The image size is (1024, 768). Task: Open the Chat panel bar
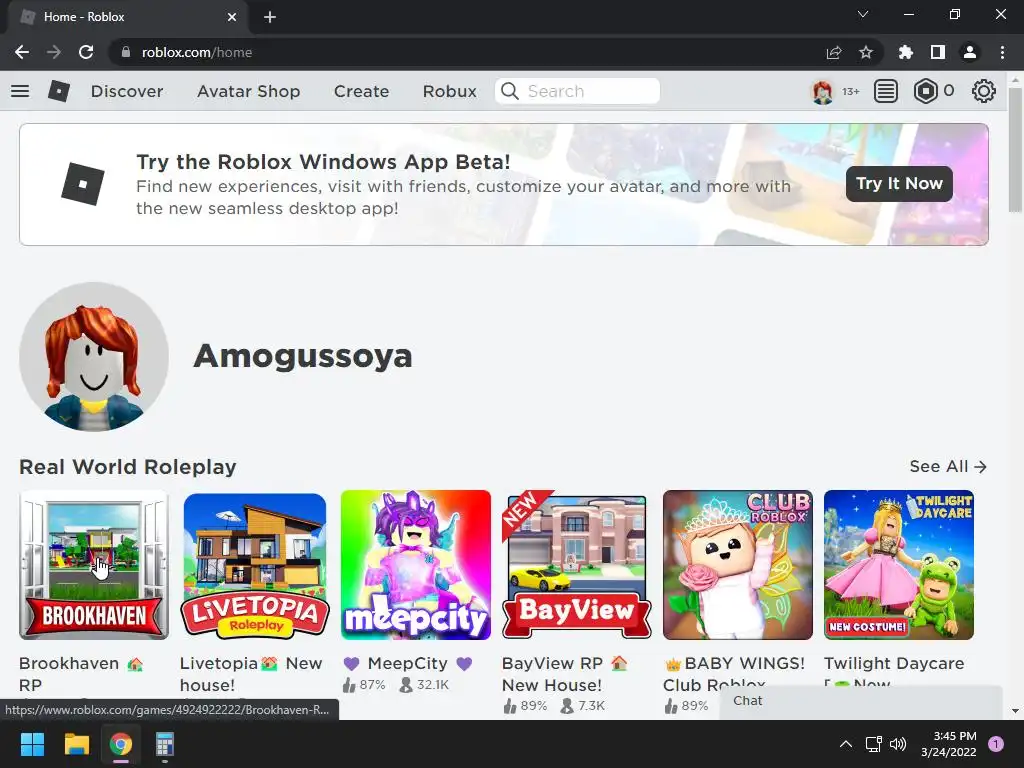(x=861, y=703)
